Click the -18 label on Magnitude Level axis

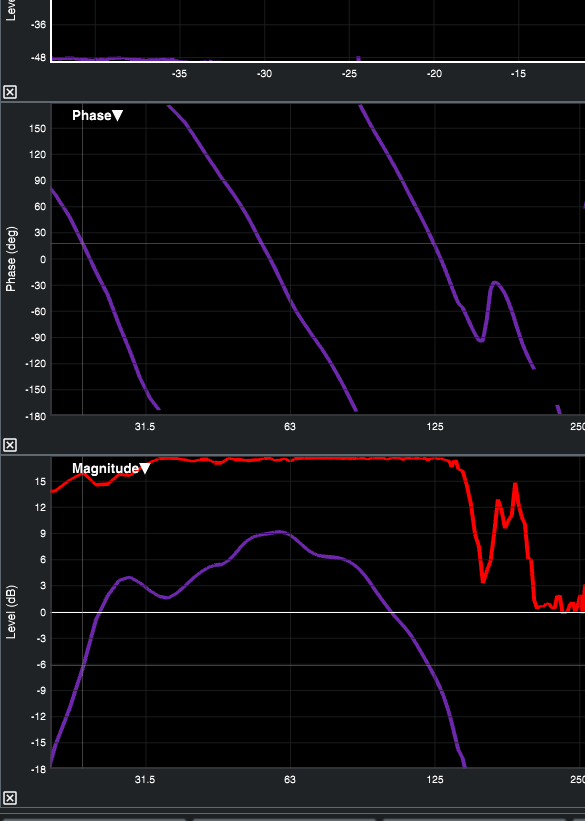click(x=38, y=770)
